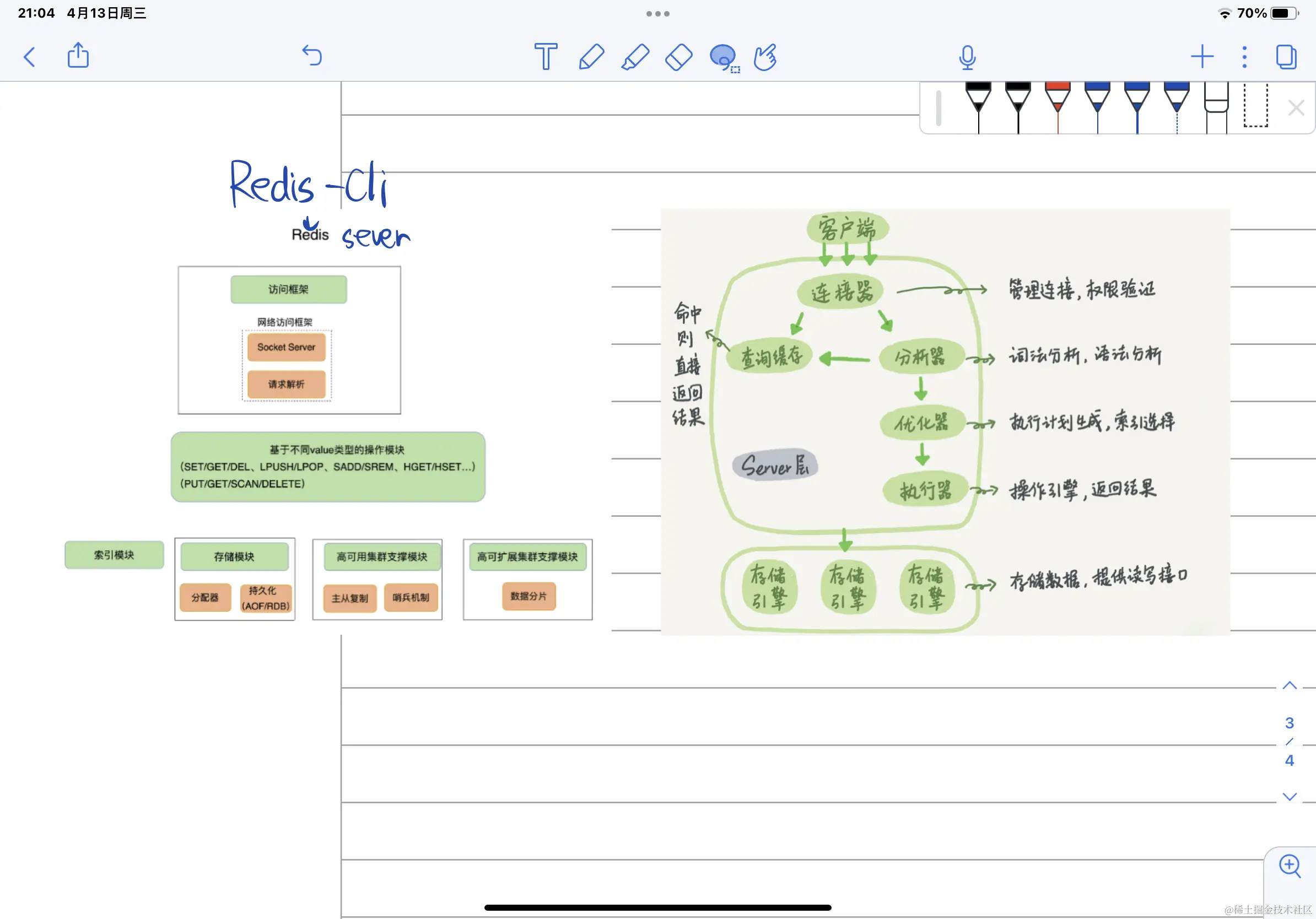Close the pen presets palette
Screen dimensions: 1316x919
(x=1296, y=107)
